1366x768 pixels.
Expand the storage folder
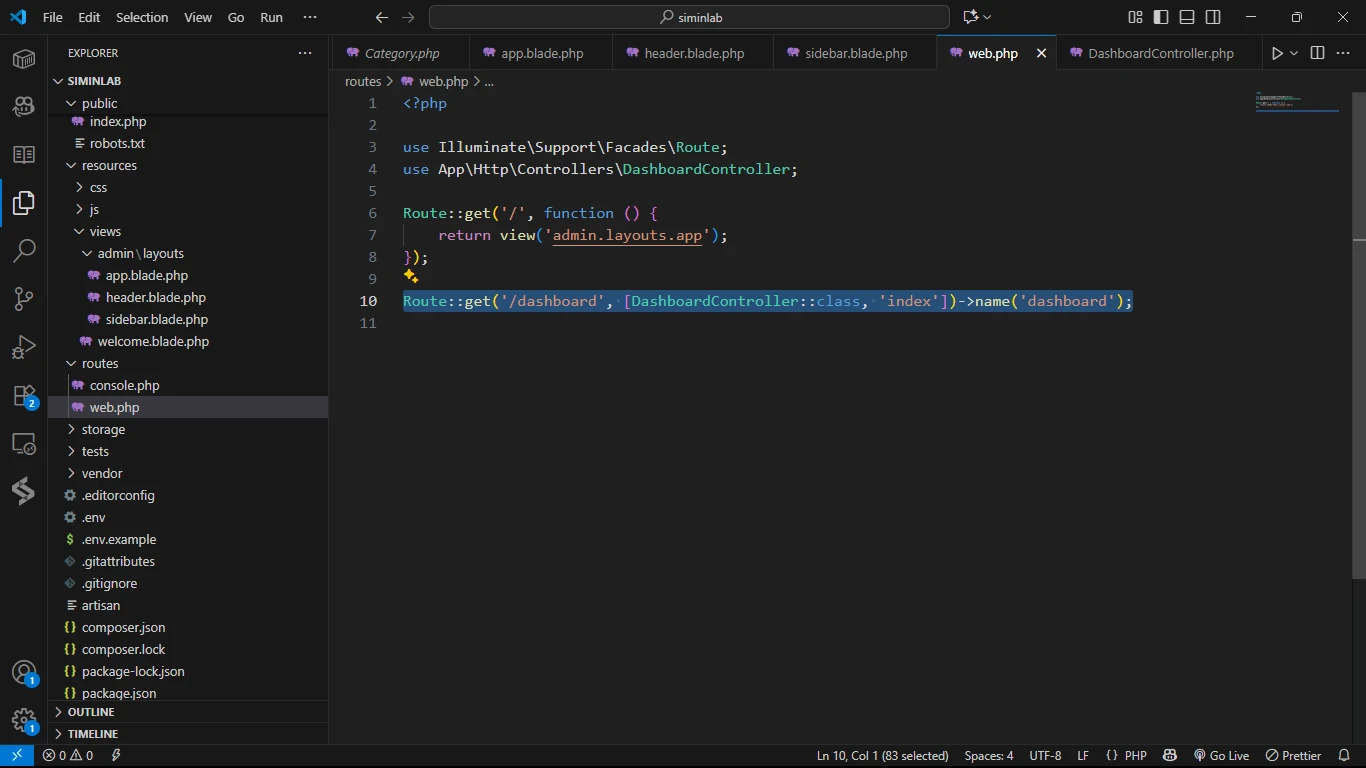(x=103, y=429)
